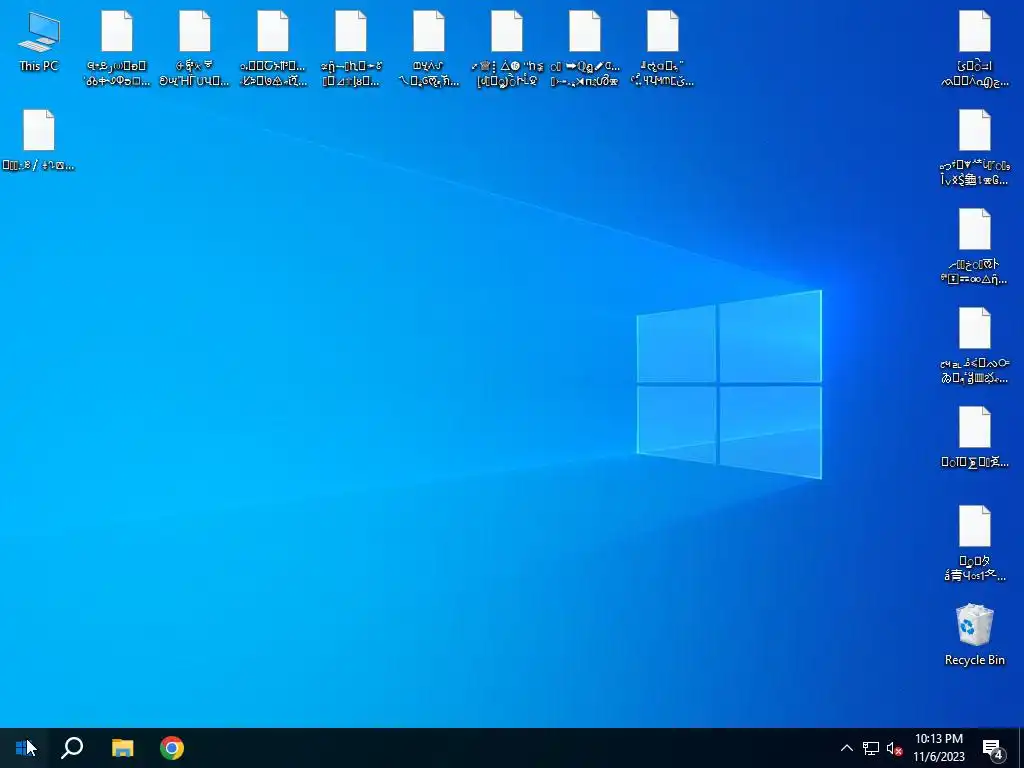This screenshot has width=1024, height=768.
Task: Select the file with crown symbol in name
Action: (507, 49)
